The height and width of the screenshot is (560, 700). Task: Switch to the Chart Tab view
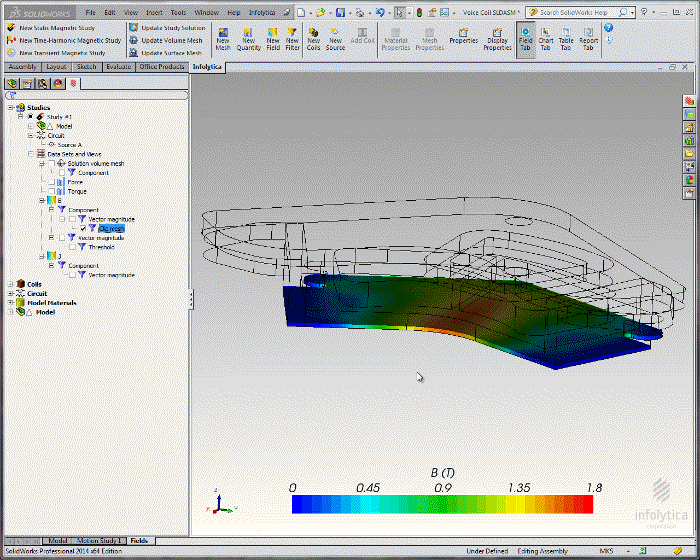point(546,39)
